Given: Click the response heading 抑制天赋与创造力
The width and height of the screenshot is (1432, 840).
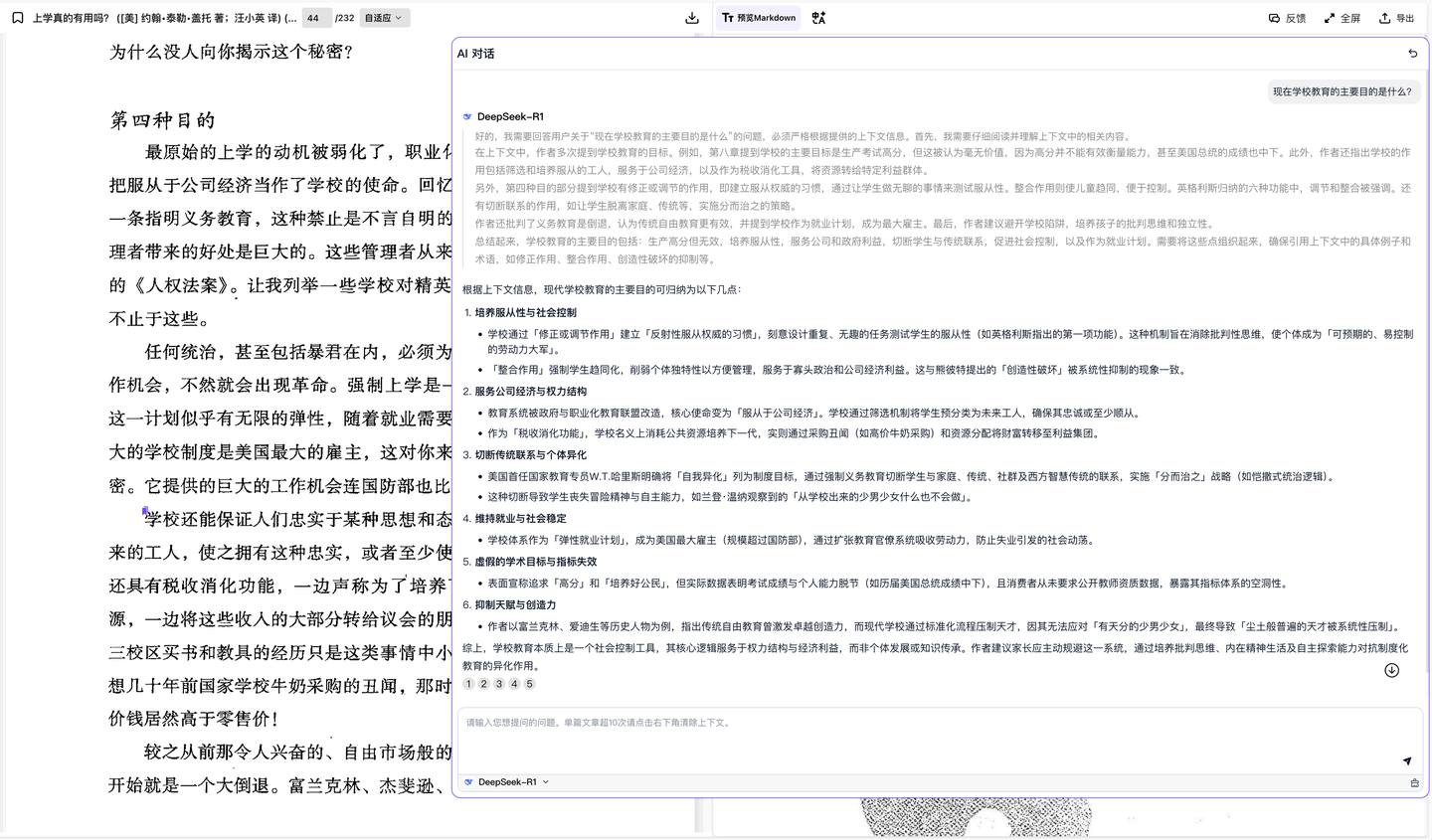Looking at the screenshot, I should 515,604.
